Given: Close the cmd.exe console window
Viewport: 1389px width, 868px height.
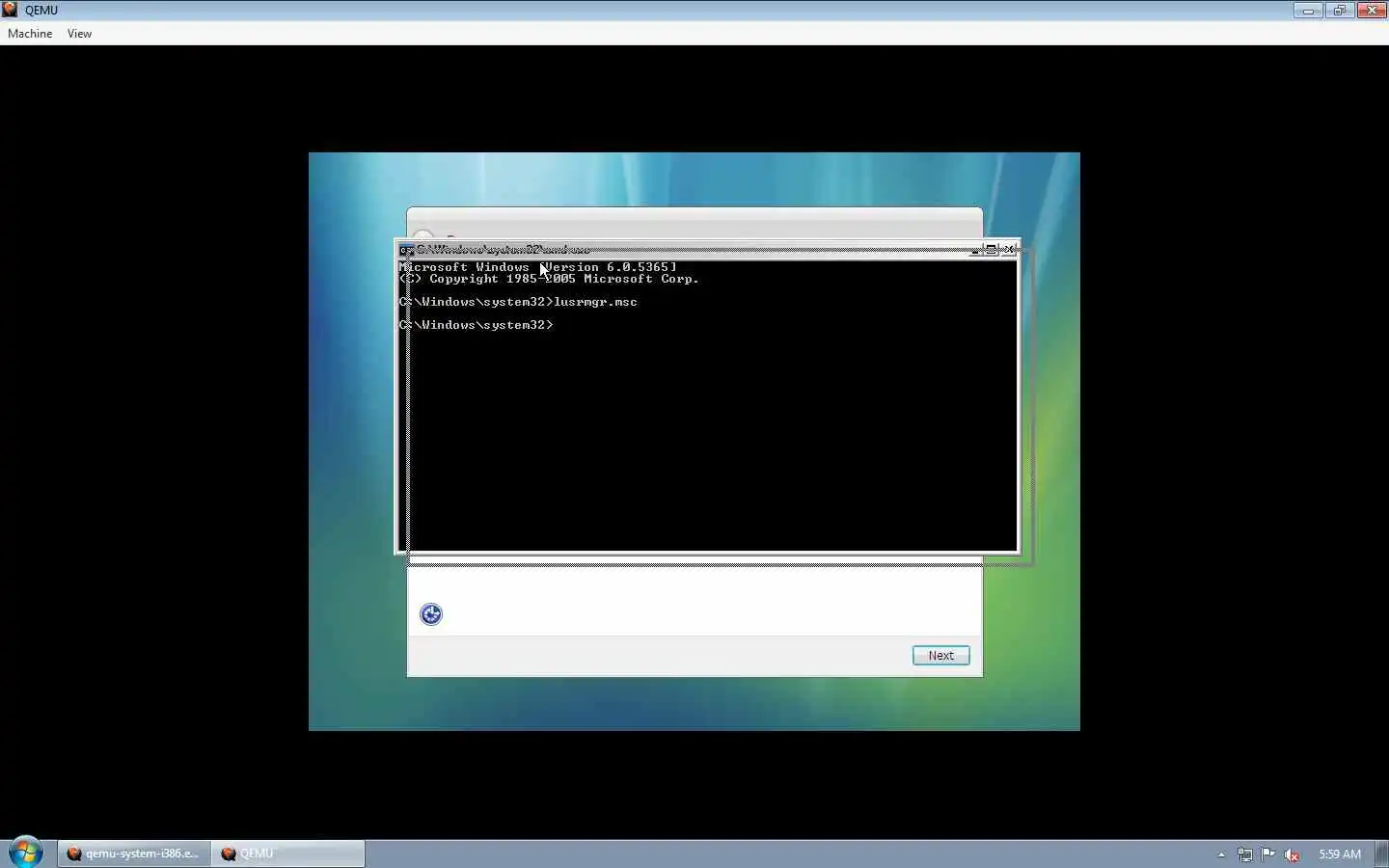Looking at the screenshot, I should pyautogui.click(x=1009, y=249).
